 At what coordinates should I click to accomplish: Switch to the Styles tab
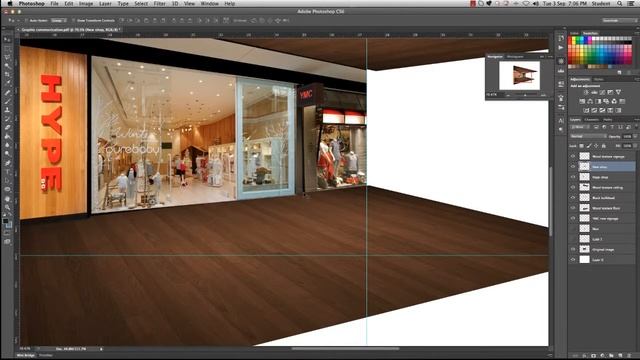599,79
